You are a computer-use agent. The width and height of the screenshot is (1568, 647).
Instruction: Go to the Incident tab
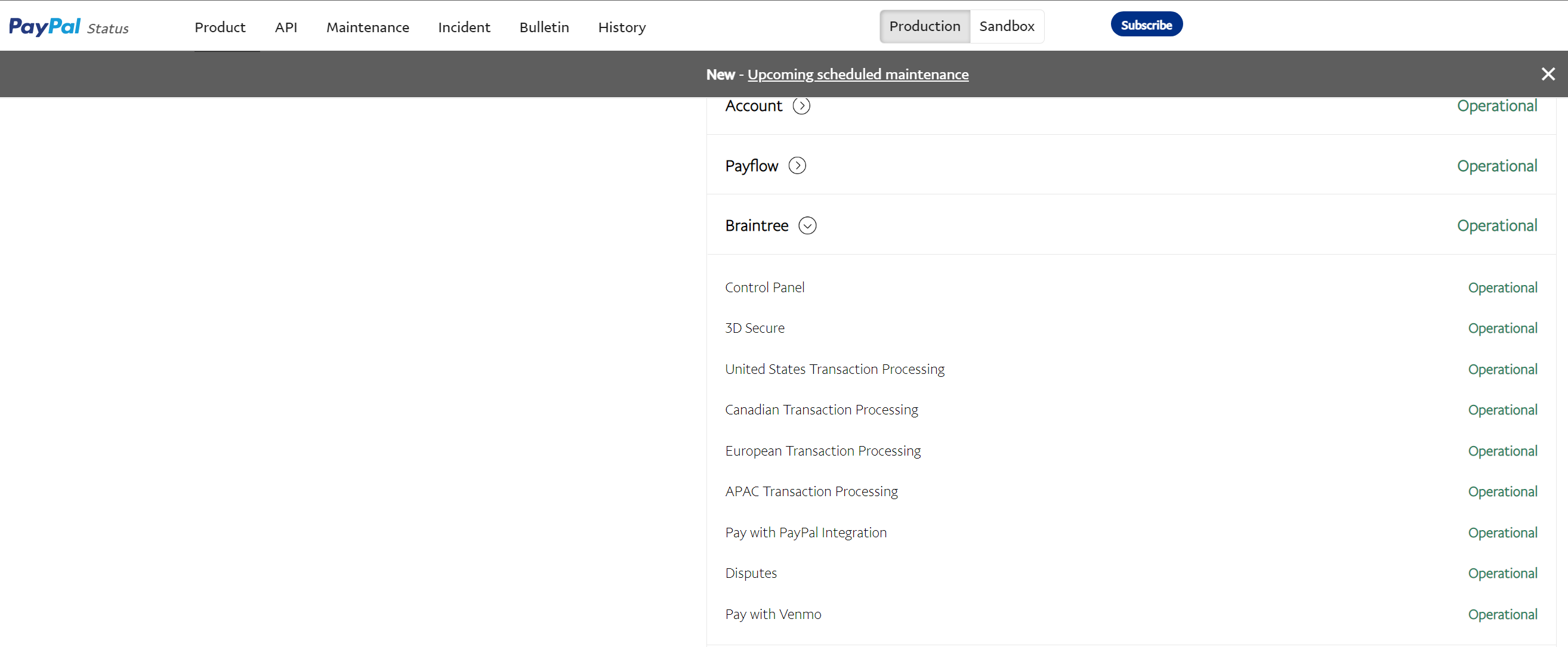[x=464, y=27]
